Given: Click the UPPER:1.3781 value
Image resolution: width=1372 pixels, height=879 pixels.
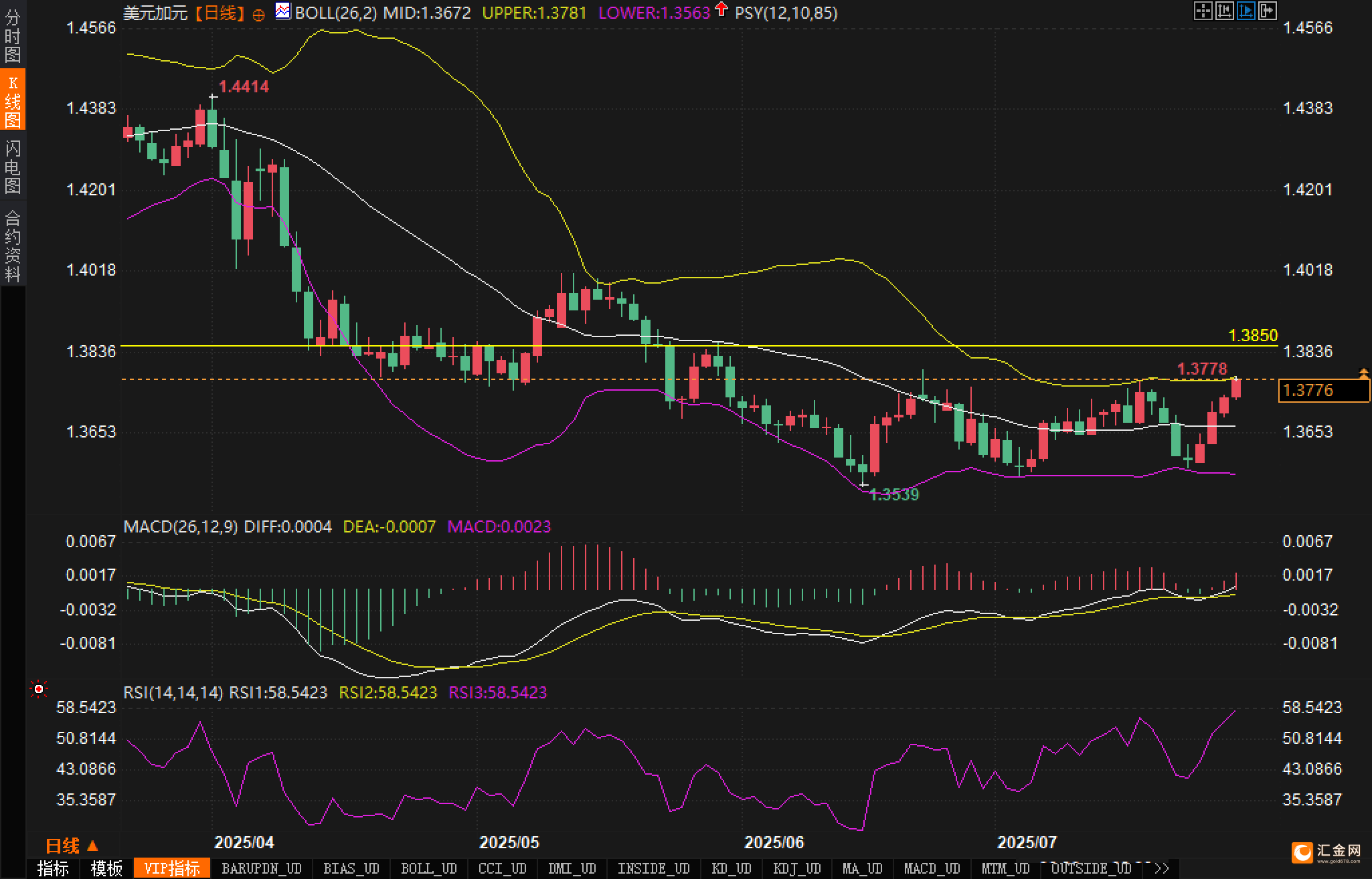Looking at the screenshot, I should click(x=534, y=13).
